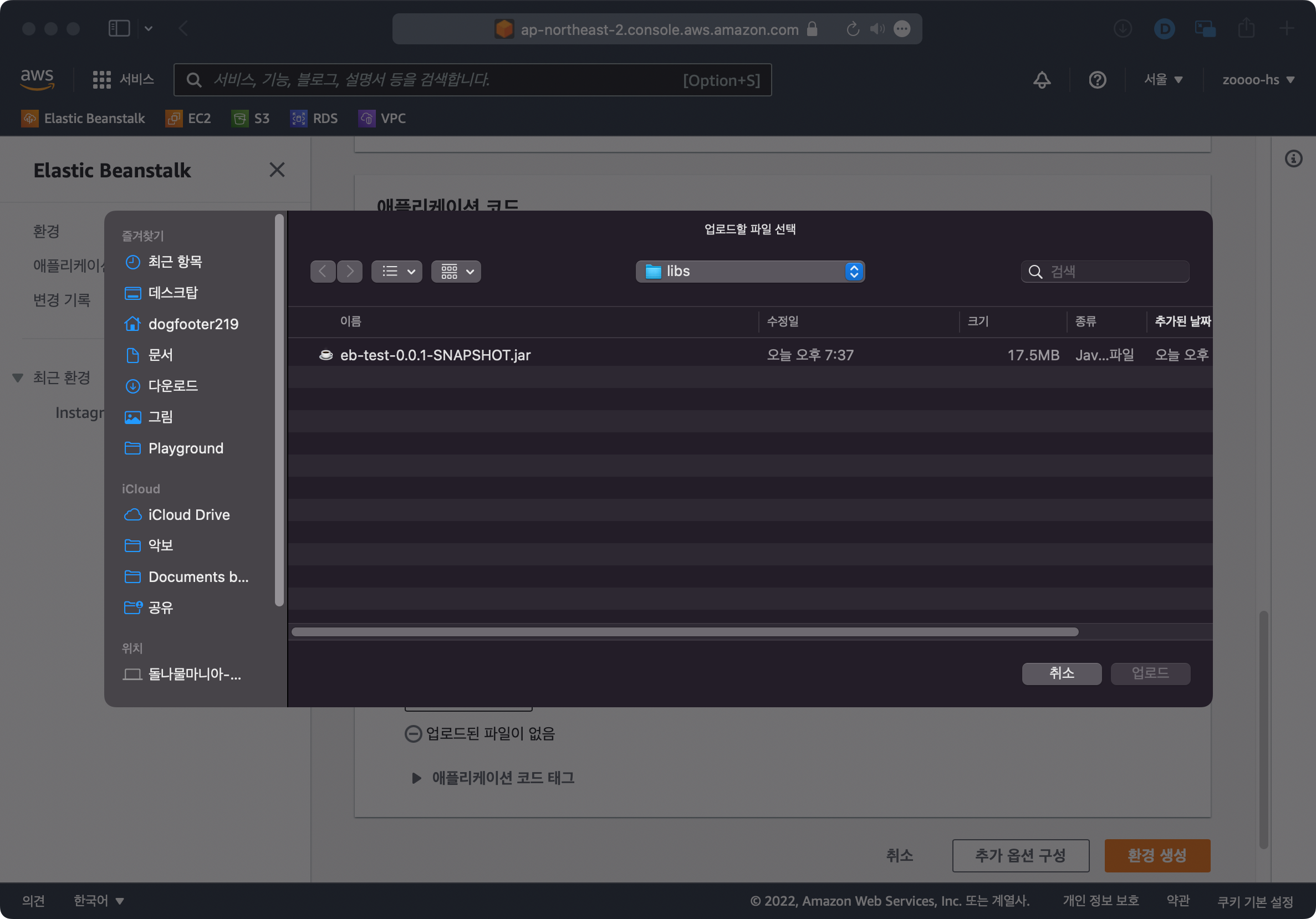Click Upload (업로드) in file dialog
The width and height of the screenshot is (1316, 919).
tap(1150, 673)
